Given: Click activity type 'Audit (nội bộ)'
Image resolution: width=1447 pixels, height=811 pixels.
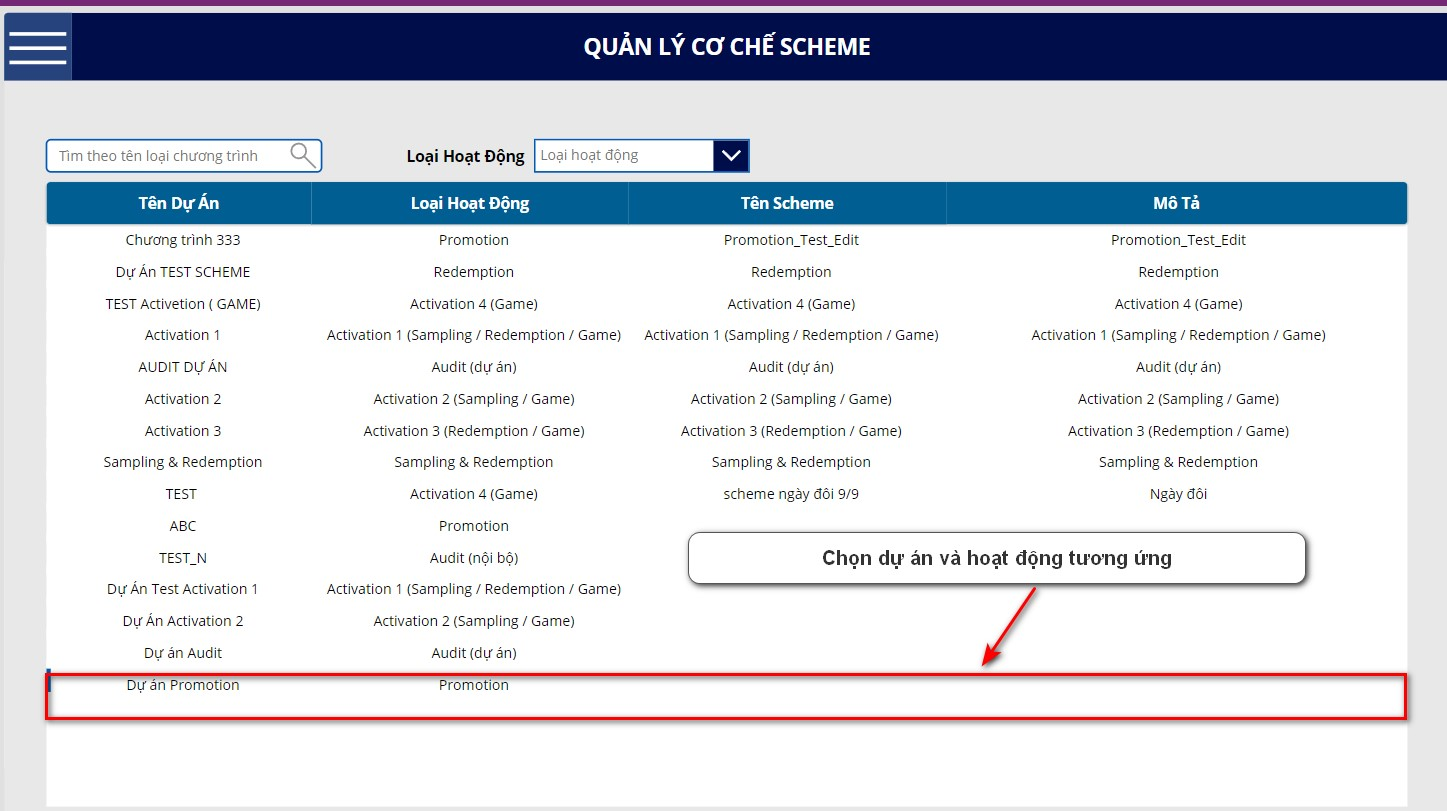Looking at the screenshot, I should click(474, 558).
